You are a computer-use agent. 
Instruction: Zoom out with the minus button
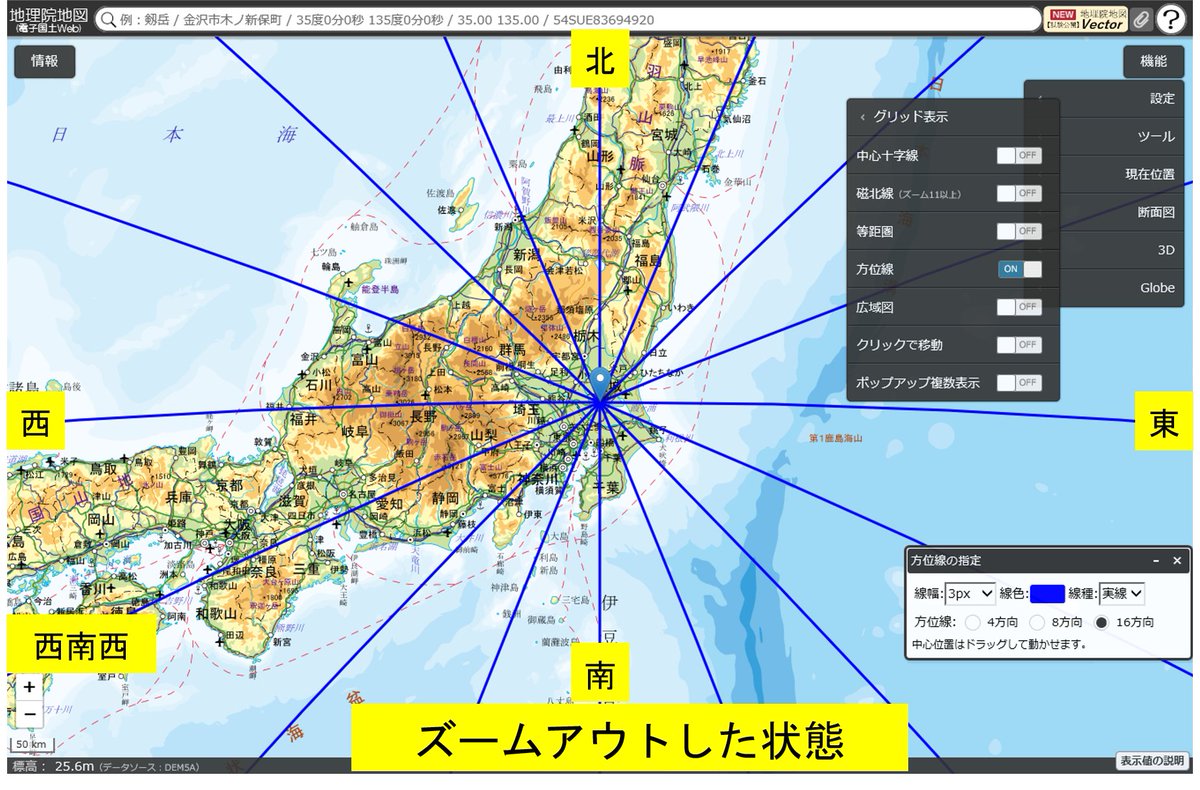coord(30,714)
